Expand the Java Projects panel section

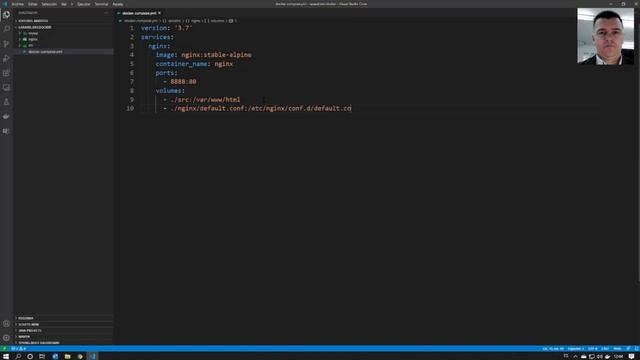coord(64,331)
